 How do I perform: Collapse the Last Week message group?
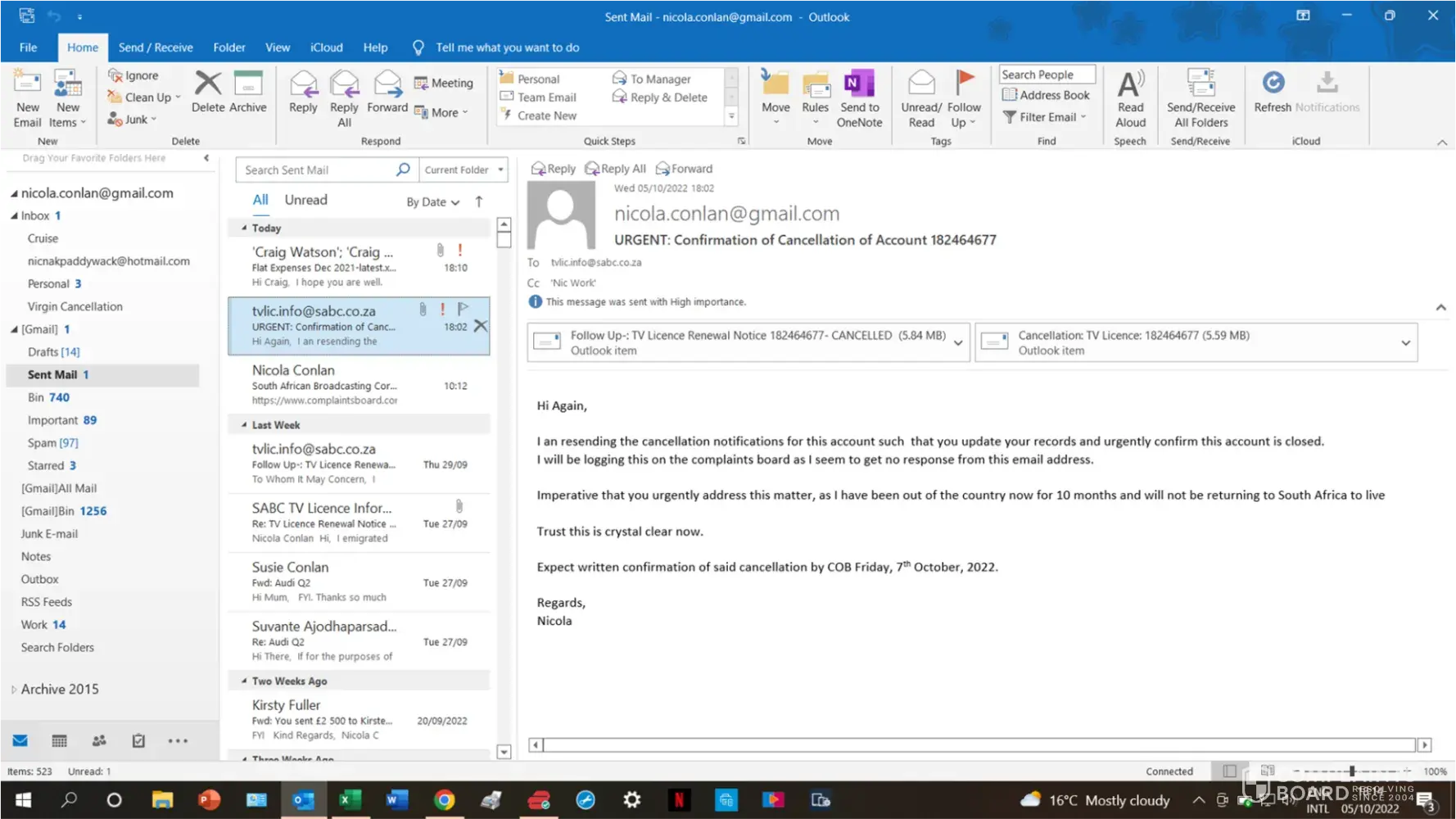pos(244,425)
